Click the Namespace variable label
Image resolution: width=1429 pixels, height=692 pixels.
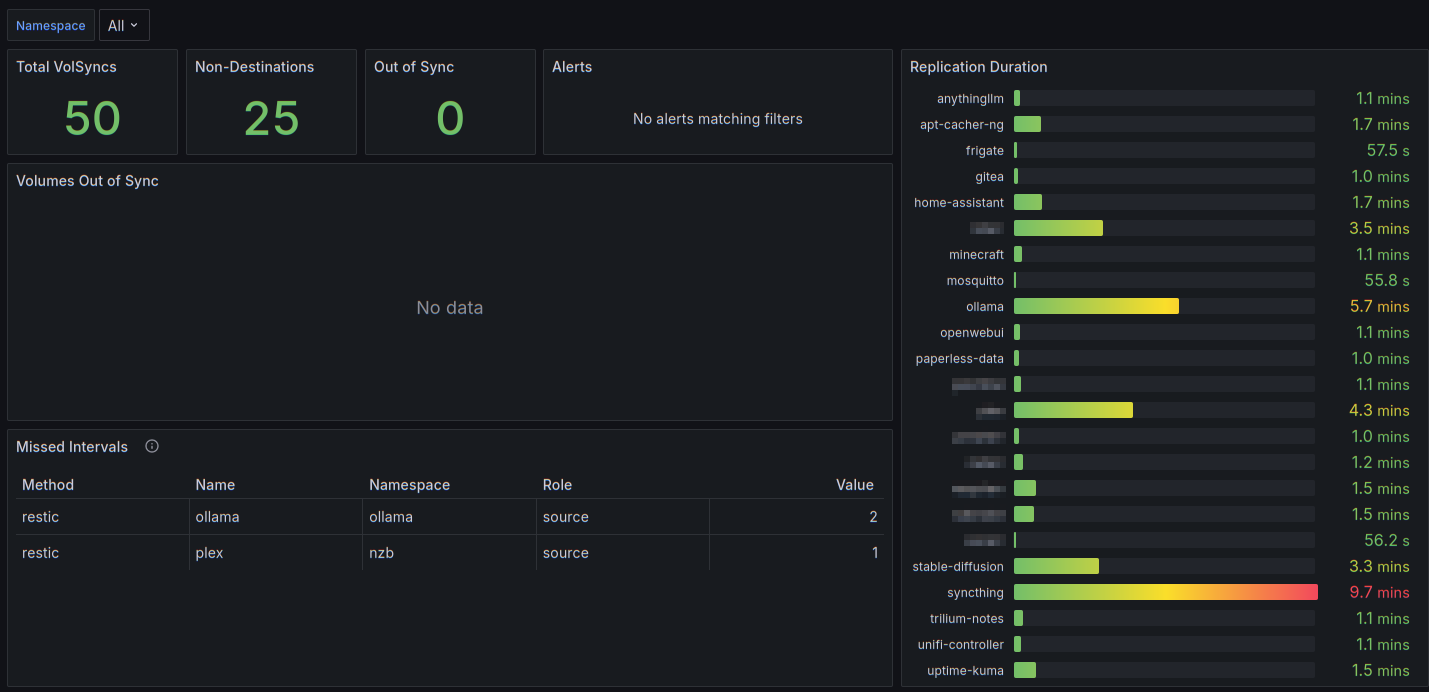(51, 26)
